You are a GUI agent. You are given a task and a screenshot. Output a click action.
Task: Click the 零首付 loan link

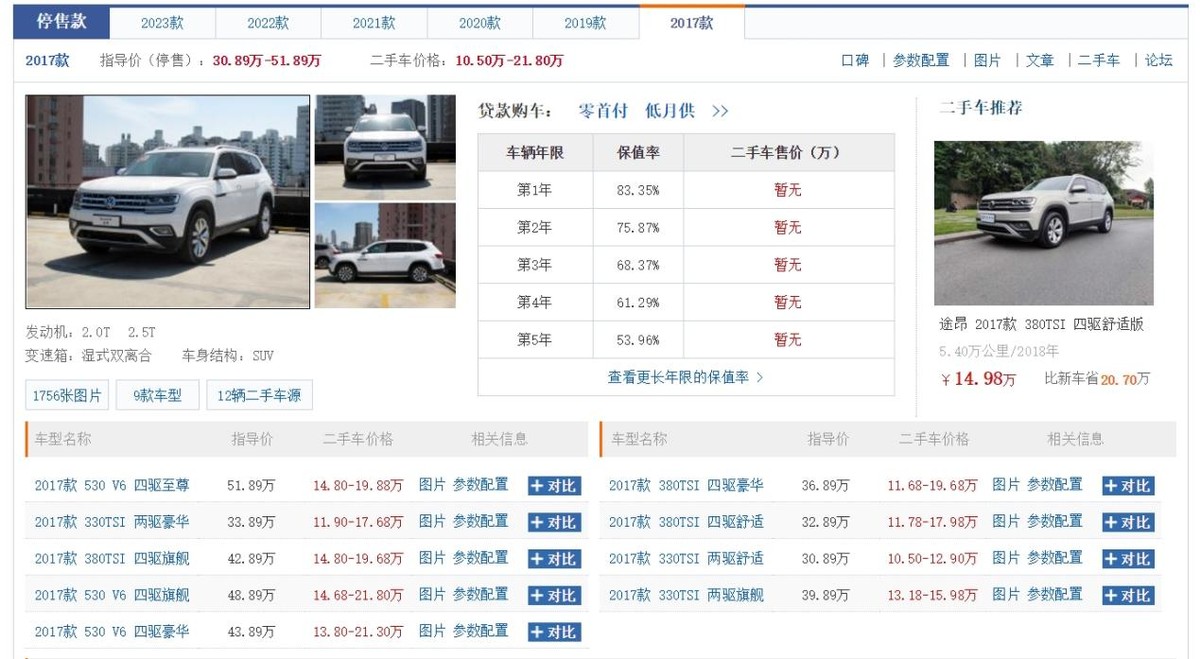(603, 111)
